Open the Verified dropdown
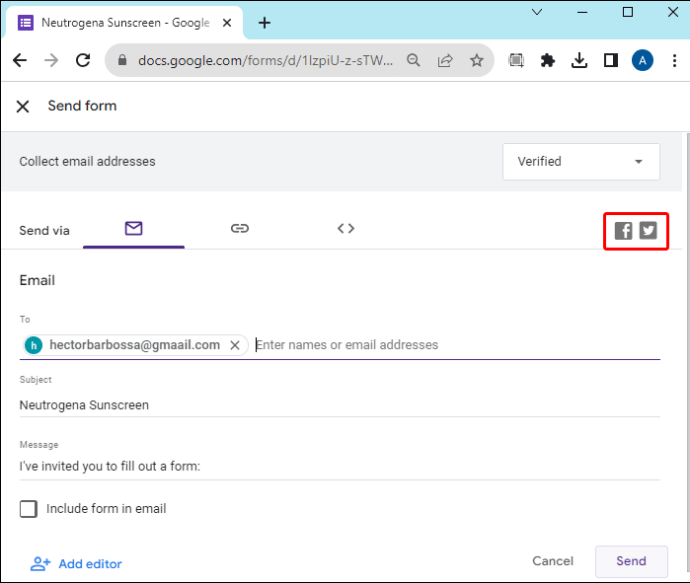 [x=581, y=161]
